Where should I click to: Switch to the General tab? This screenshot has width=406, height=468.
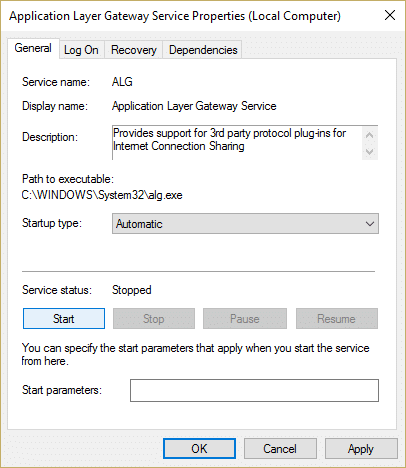[x=33, y=48]
